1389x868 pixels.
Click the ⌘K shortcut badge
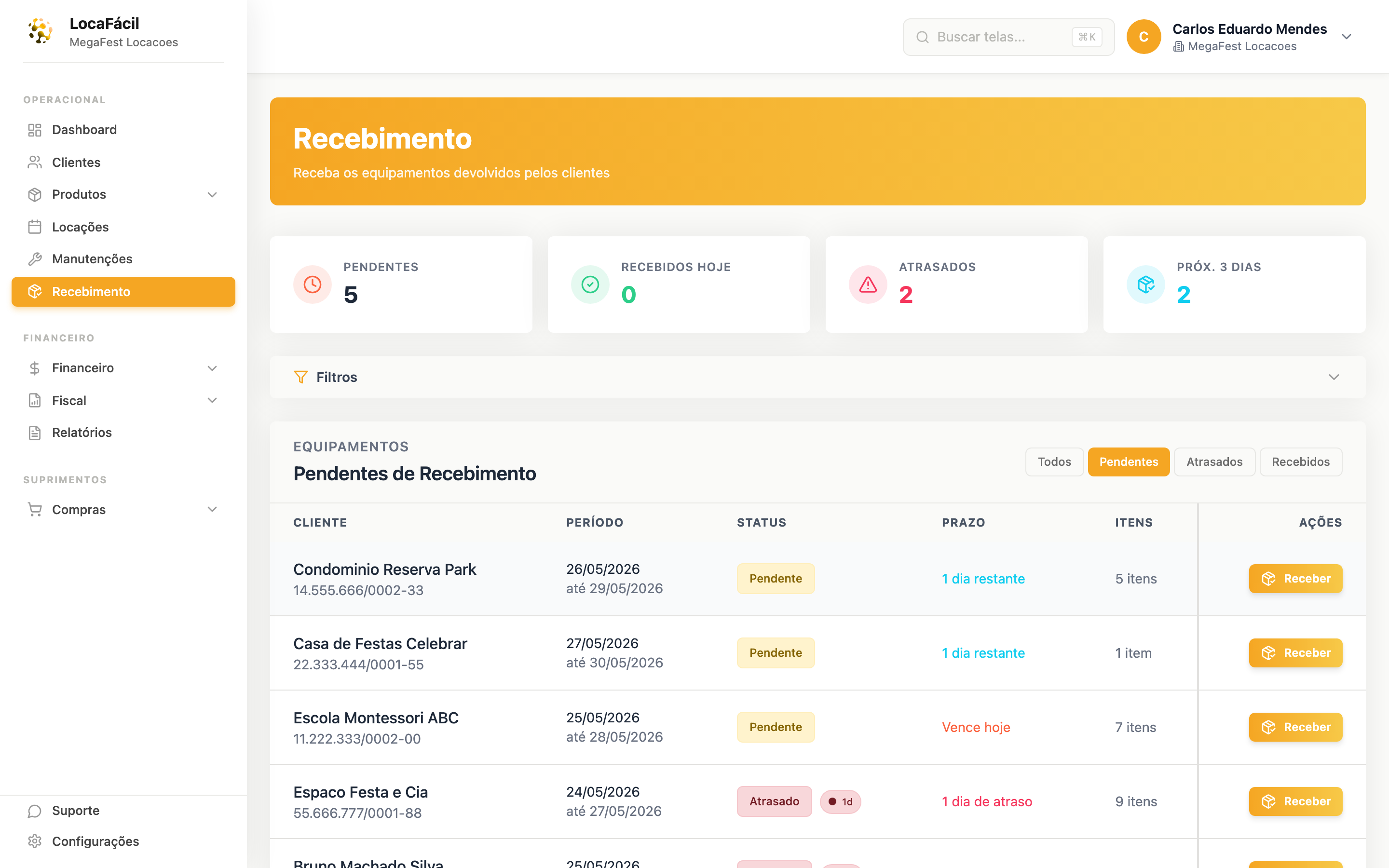1087,37
